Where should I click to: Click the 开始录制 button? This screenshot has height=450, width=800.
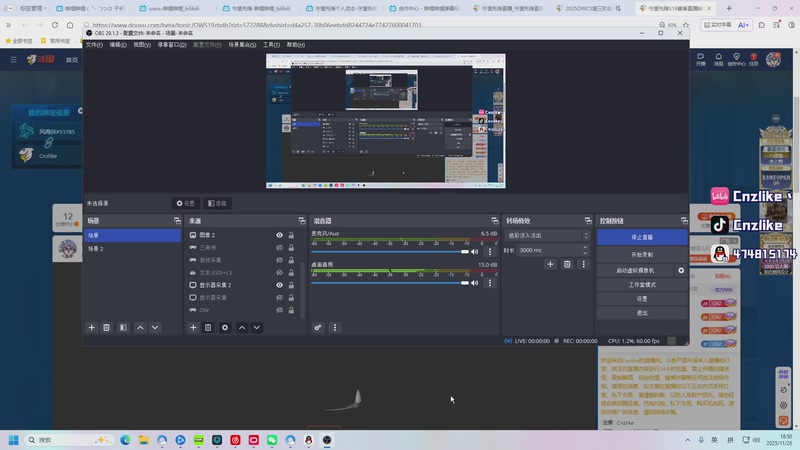(642, 254)
